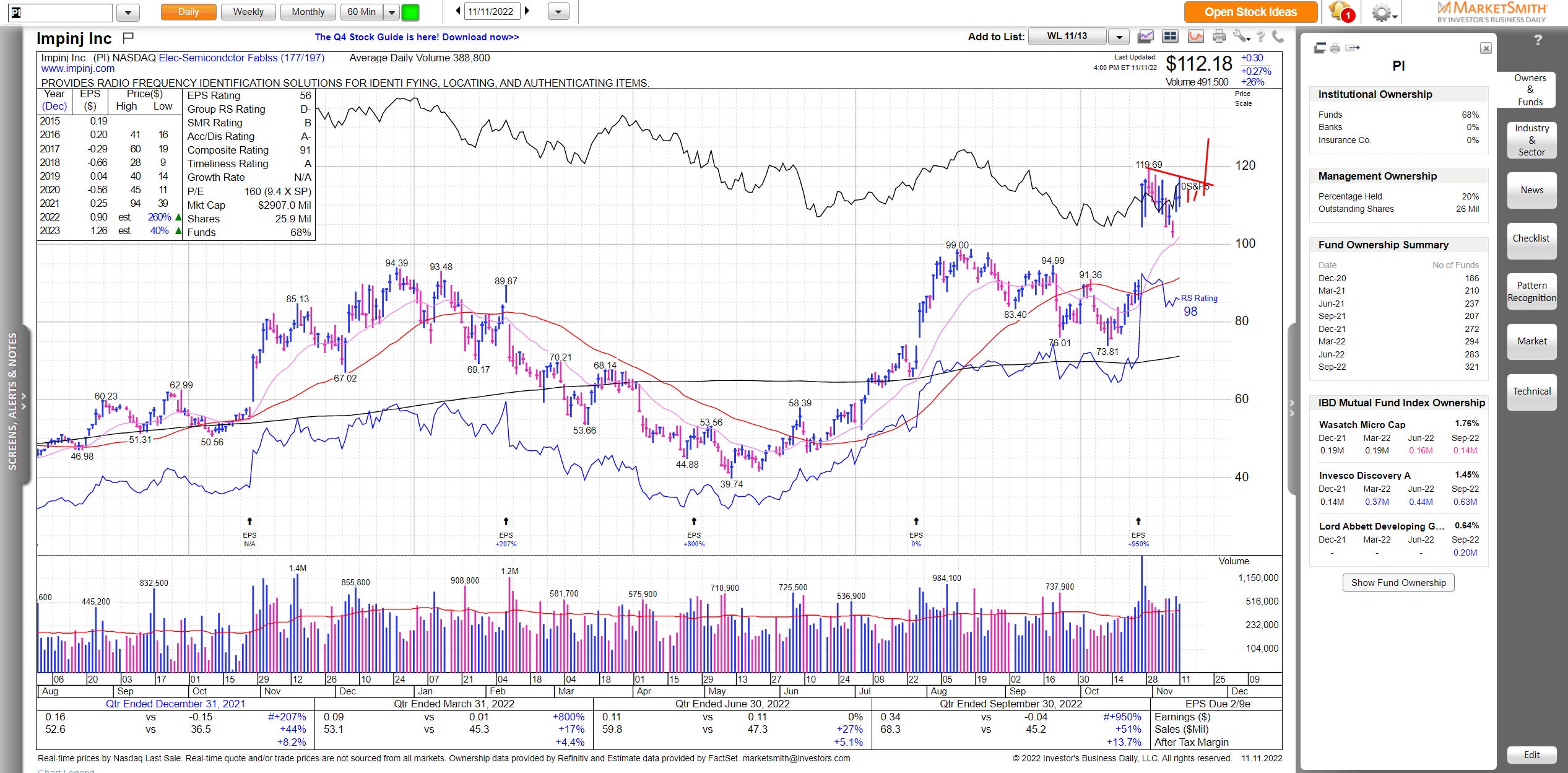
Task: Click the EPS marker arrow for +950%
Action: [x=1138, y=522]
